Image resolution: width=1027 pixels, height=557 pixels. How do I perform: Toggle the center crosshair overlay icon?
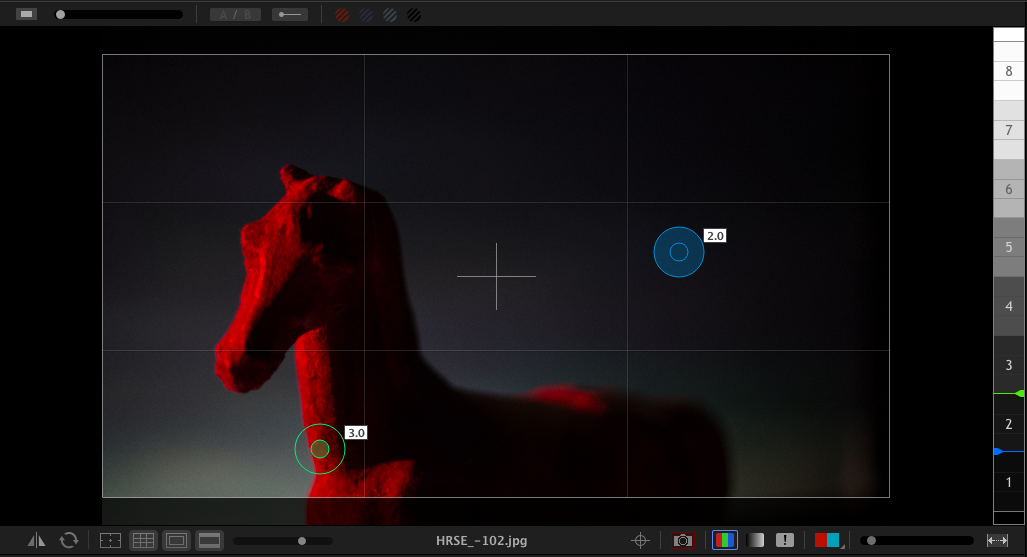[110, 541]
